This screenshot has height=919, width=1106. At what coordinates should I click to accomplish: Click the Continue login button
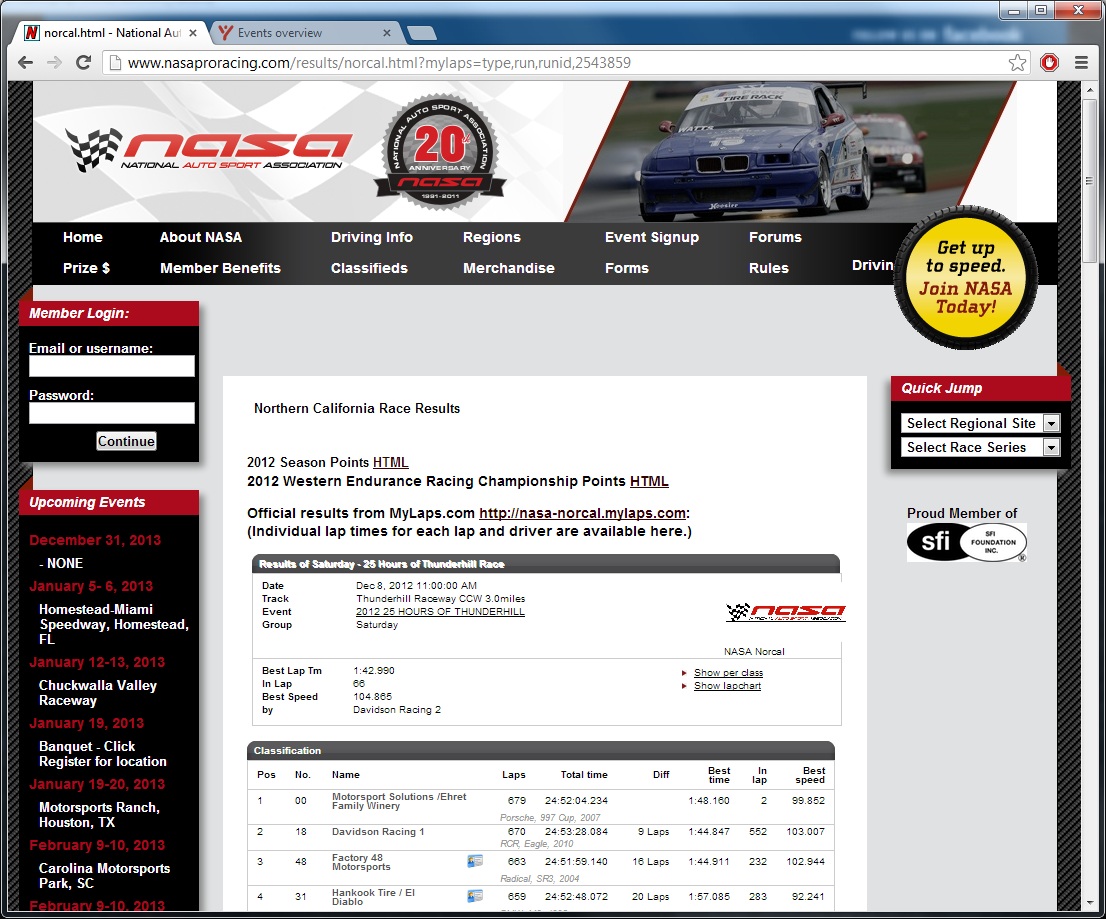pos(126,442)
